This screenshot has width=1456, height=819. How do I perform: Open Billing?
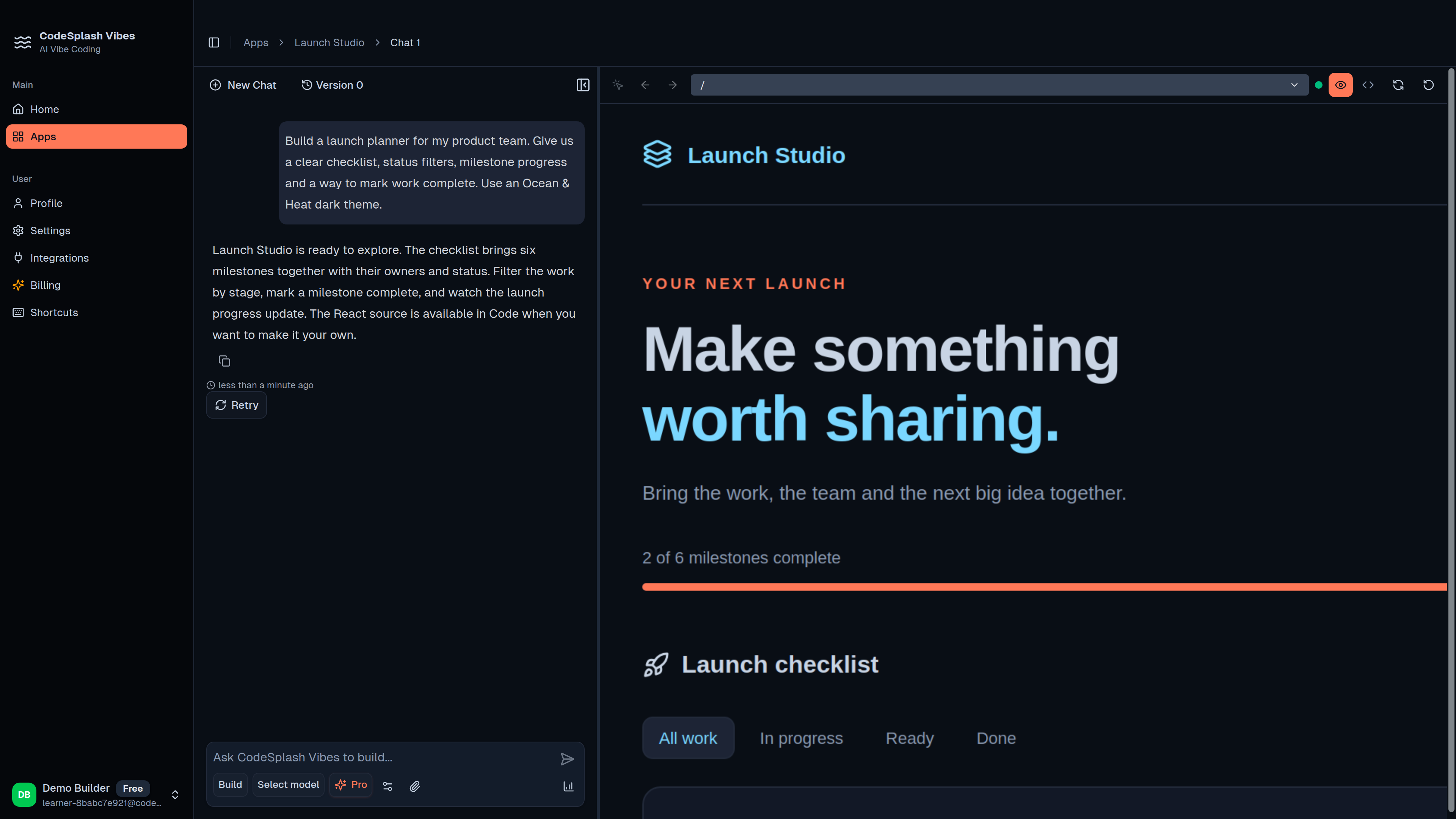tap(97, 285)
